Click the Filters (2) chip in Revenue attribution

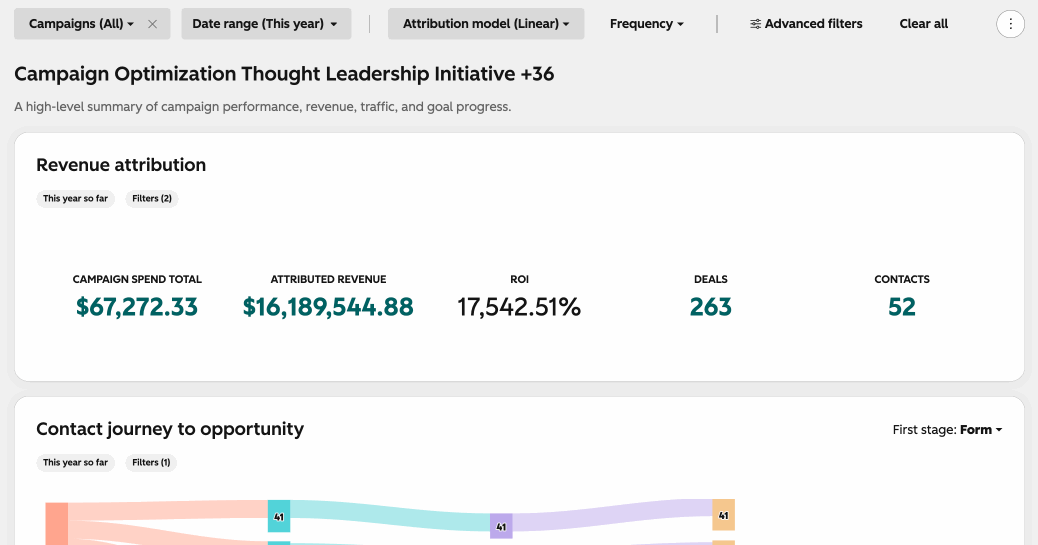pos(152,199)
